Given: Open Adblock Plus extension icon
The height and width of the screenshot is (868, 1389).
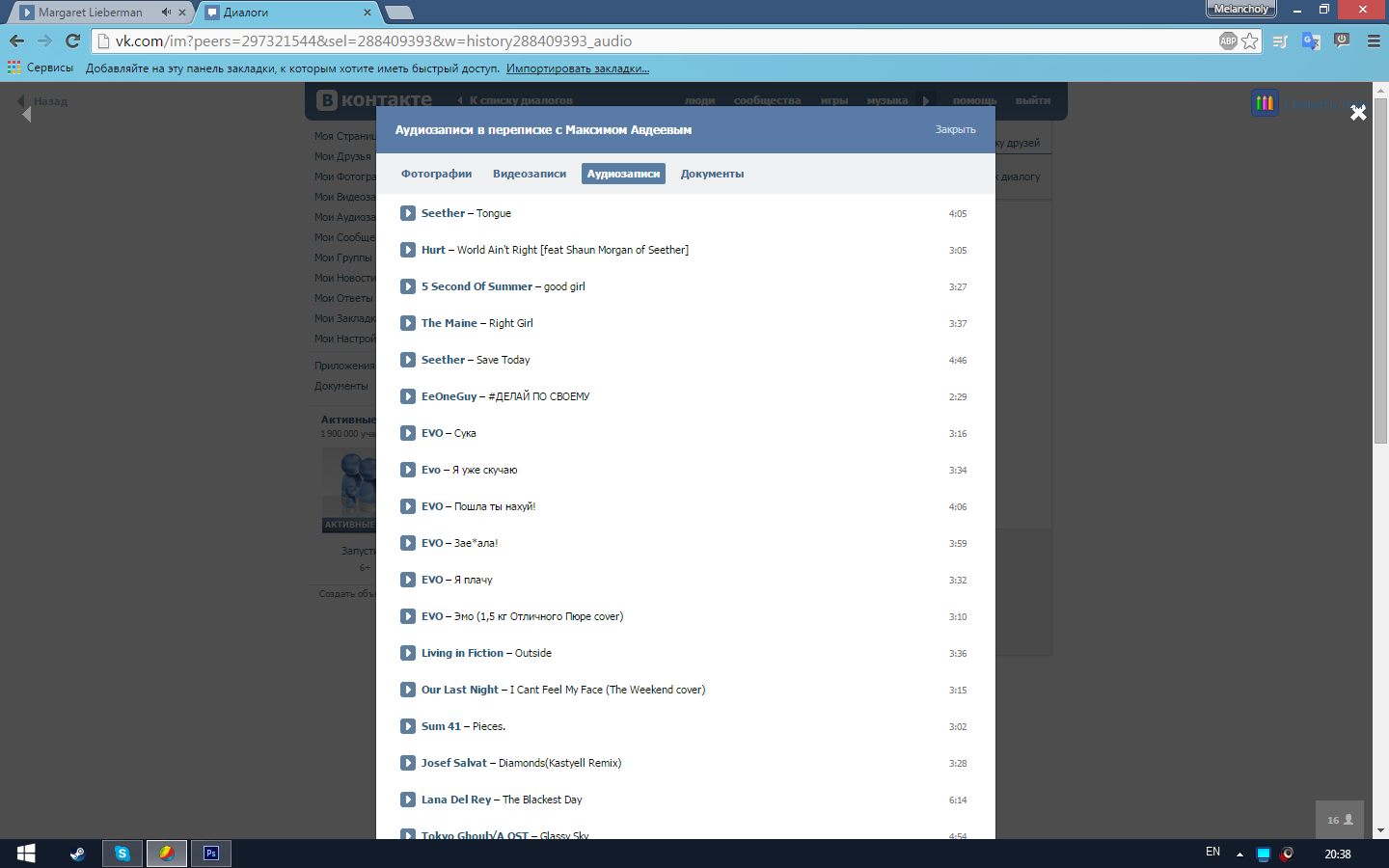Looking at the screenshot, I should (x=1228, y=41).
